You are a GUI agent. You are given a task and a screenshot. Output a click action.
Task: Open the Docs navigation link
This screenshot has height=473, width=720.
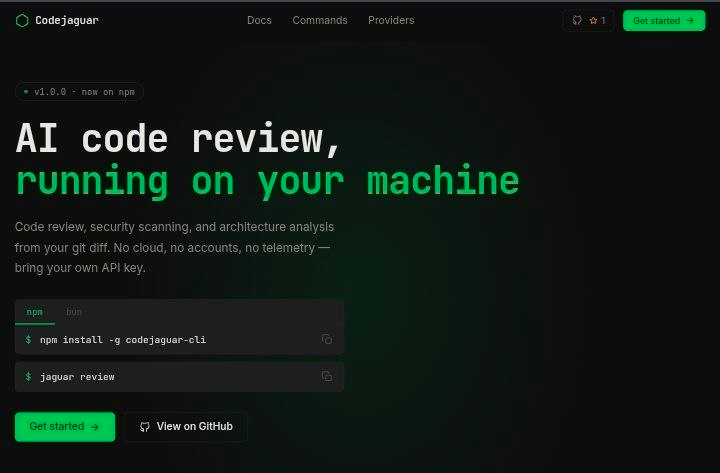(x=259, y=20)
